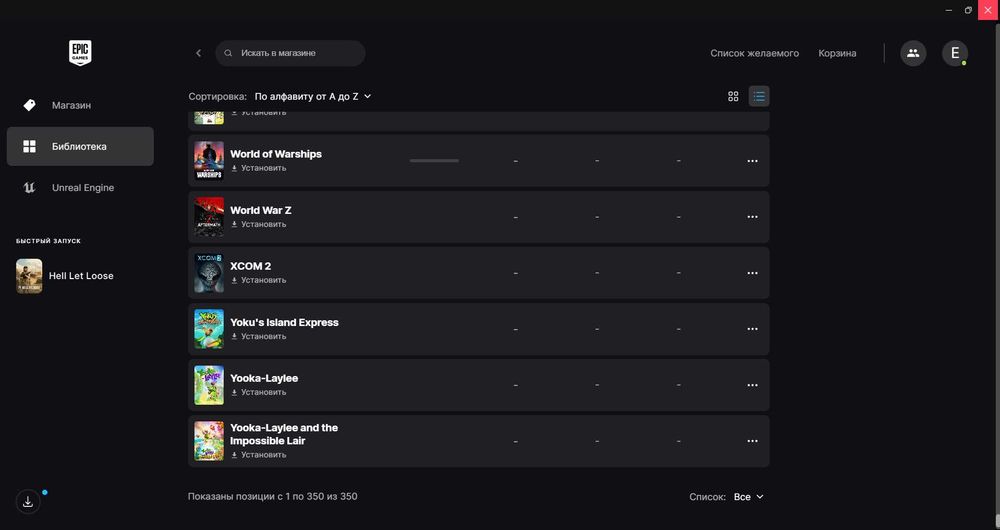The width and height of the screenshot is (1000, 530).
Task: Open Unreal Engine in the sidebar
Action: pos(82,188)
